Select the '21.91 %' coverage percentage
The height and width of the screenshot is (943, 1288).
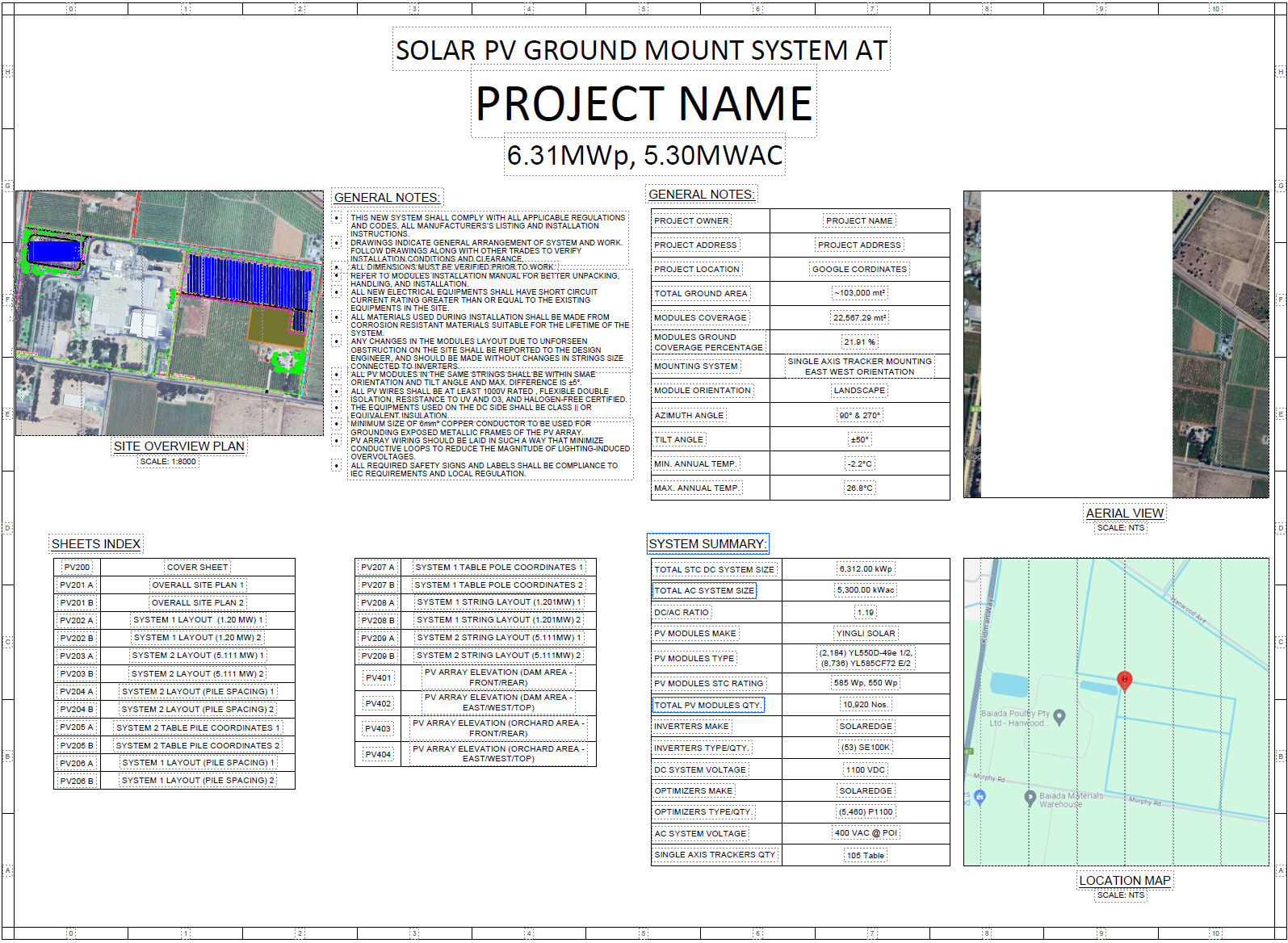click(859, 342)
